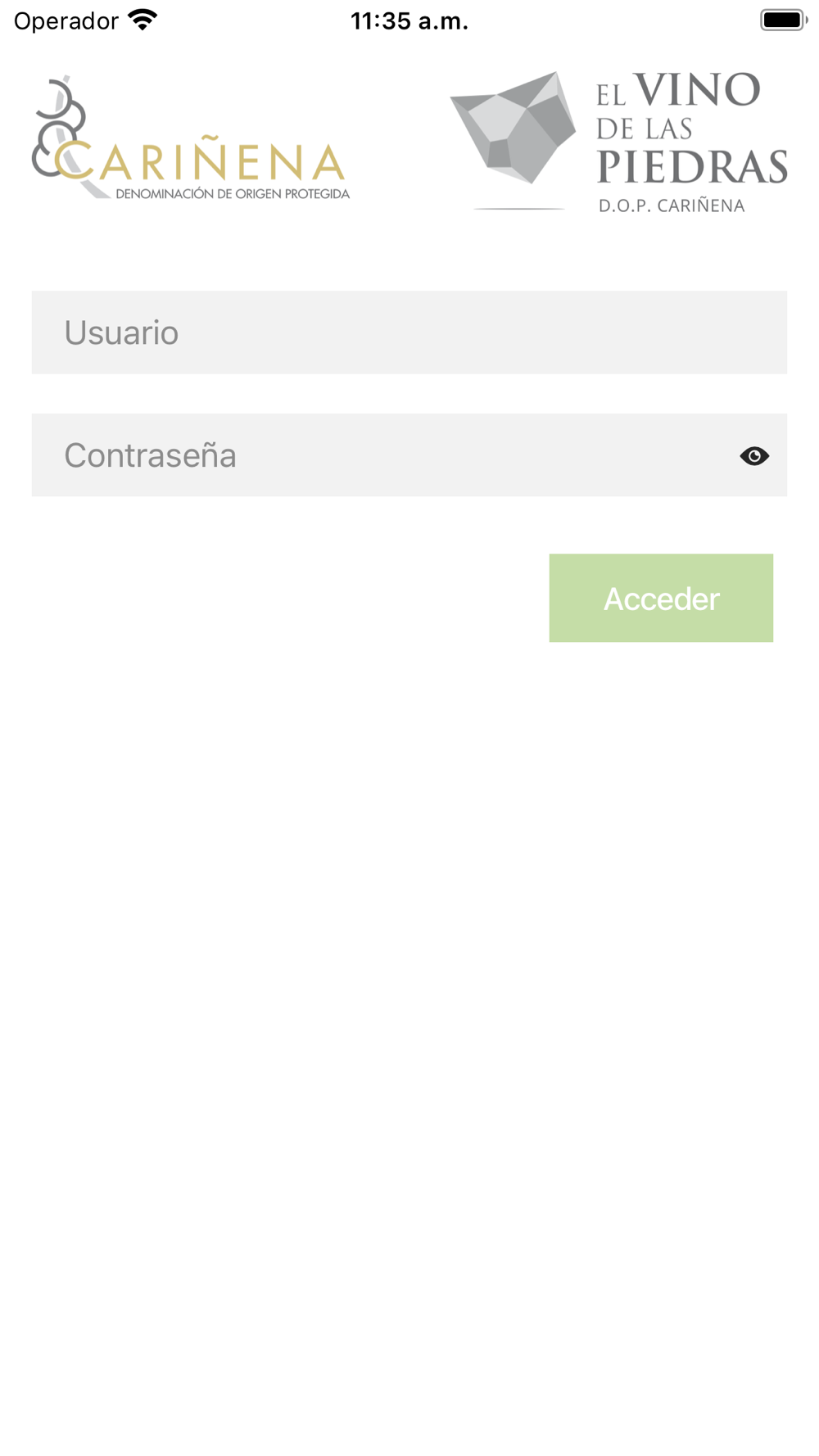The width and height of the screenshot is (819, 1456).
Task: Tap the Wi-Fi signal icon
Action: [x=143, y=20]
